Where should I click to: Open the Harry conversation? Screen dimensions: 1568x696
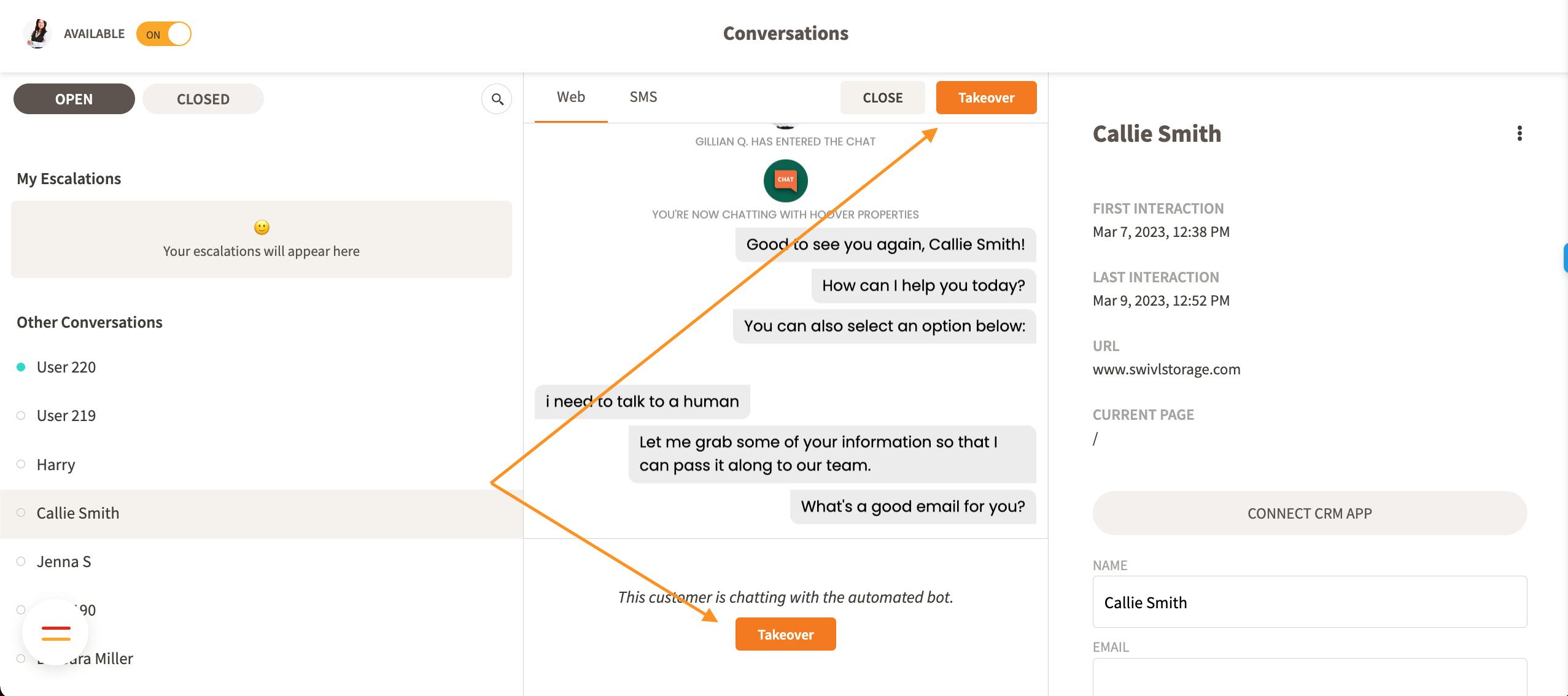coord(56,465)
